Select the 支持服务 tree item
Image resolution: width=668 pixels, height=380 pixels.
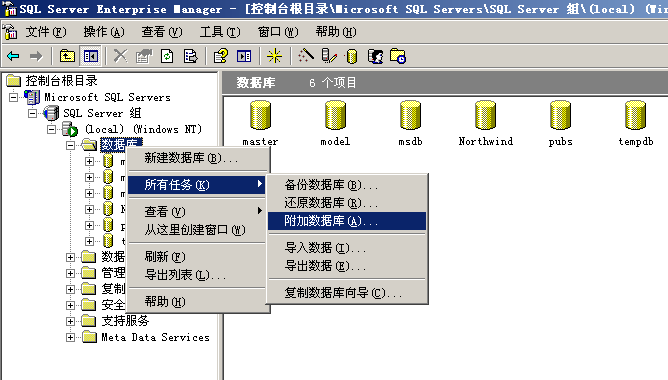125,321
